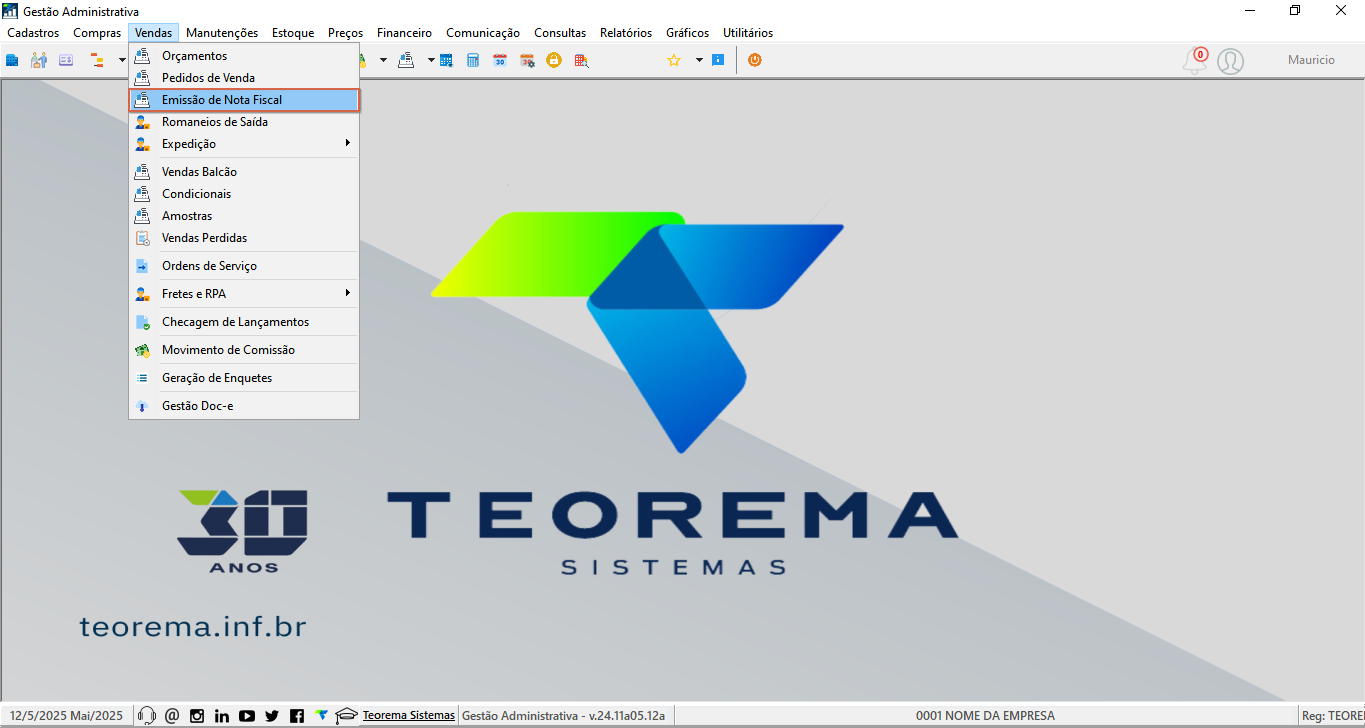
Task: Open the Estoque menu
Action: pyautogui.click(x=293, y=33)
